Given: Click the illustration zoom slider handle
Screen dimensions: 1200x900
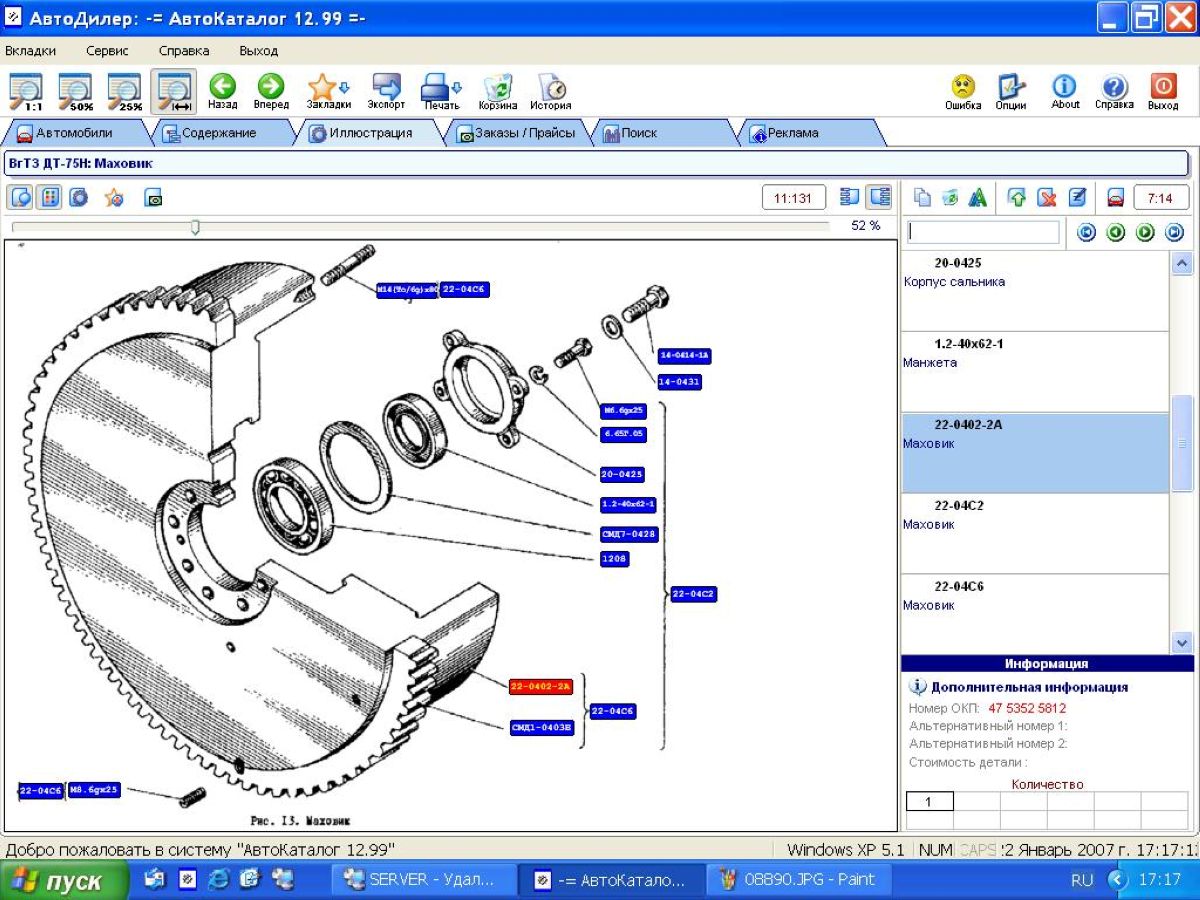Looking at the screenshot, I should pos(195,227).
